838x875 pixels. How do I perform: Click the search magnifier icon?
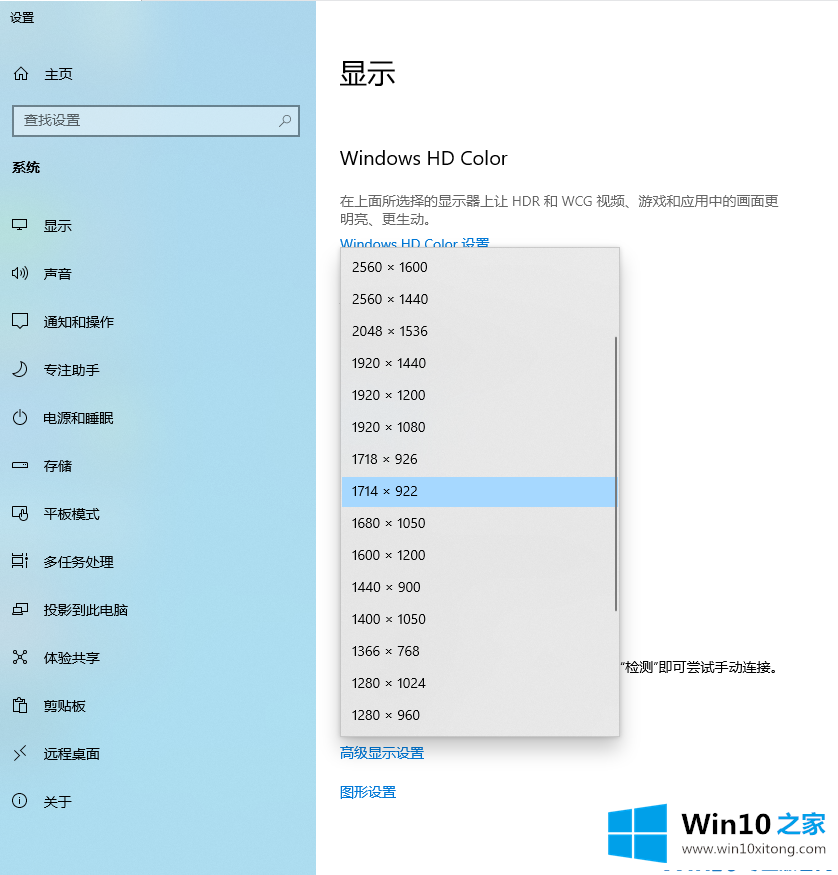pos(285,121)
